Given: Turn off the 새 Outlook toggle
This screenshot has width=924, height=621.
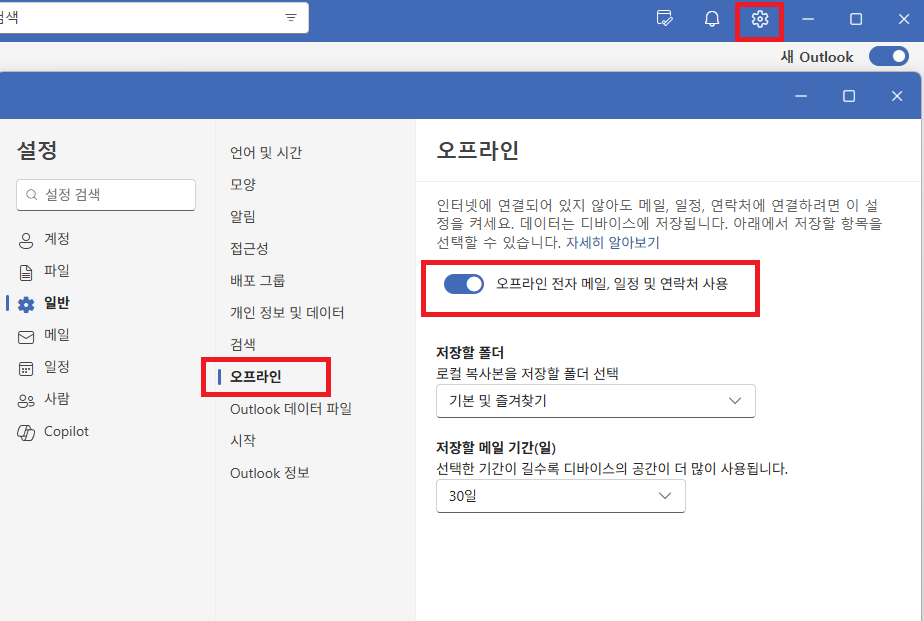Looking at the screenshot, I should (x=888, y=56).
